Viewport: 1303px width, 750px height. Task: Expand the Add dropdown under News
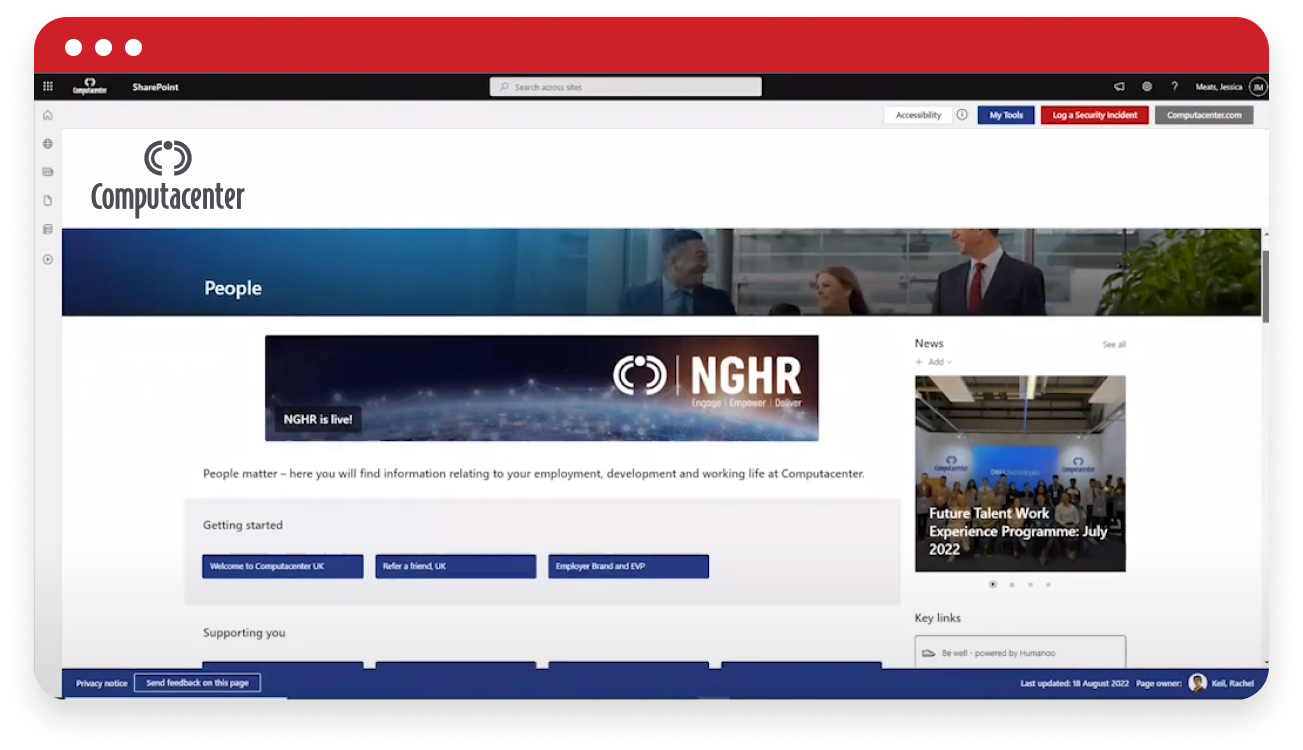934,362
